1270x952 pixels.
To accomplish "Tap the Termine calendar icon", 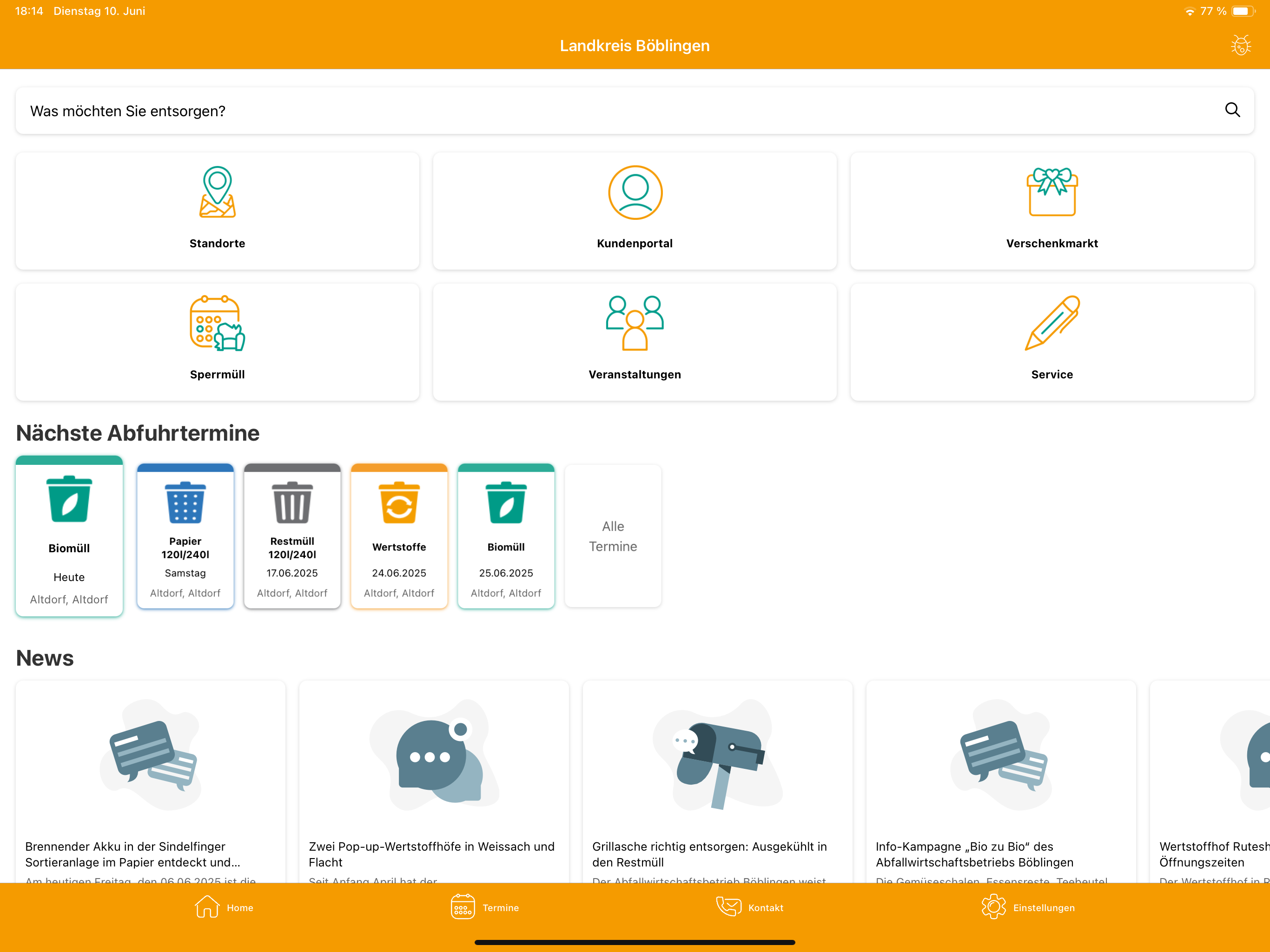I will (463, 906).
